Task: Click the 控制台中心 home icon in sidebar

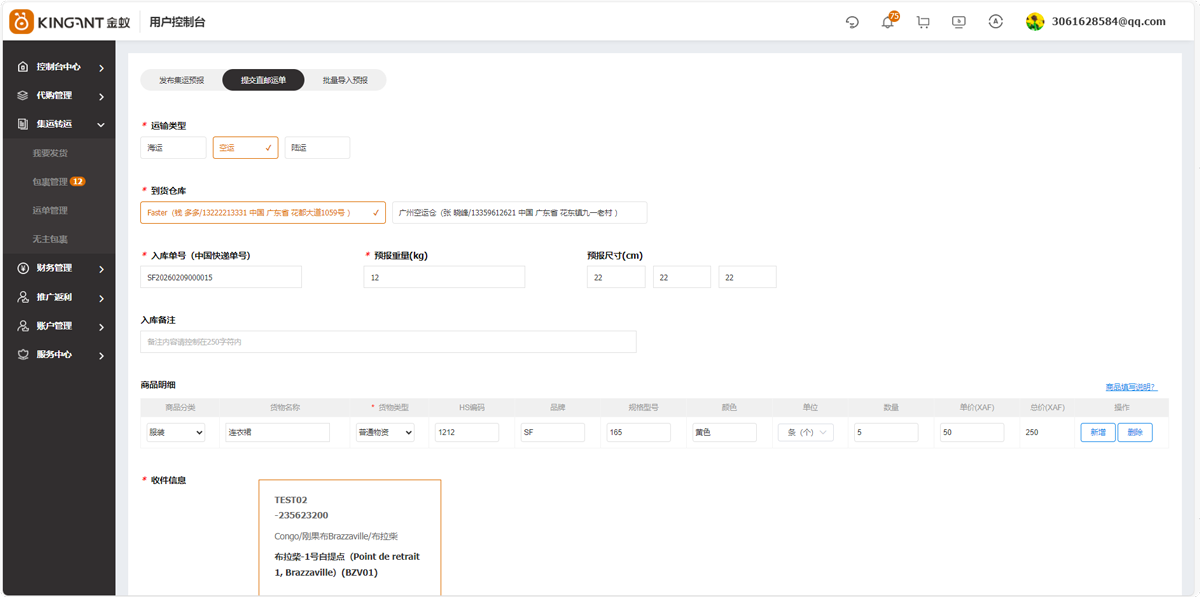Action: pos(23,67)
